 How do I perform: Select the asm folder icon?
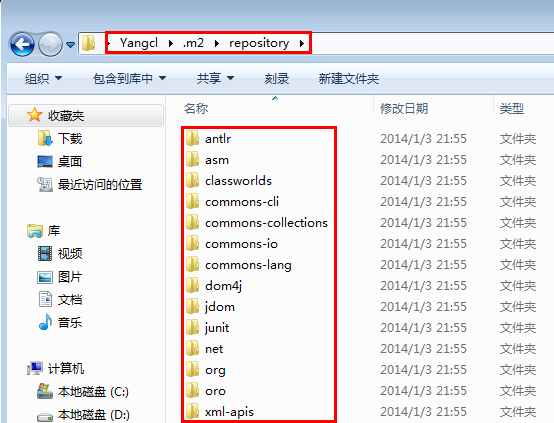(193, 159)
